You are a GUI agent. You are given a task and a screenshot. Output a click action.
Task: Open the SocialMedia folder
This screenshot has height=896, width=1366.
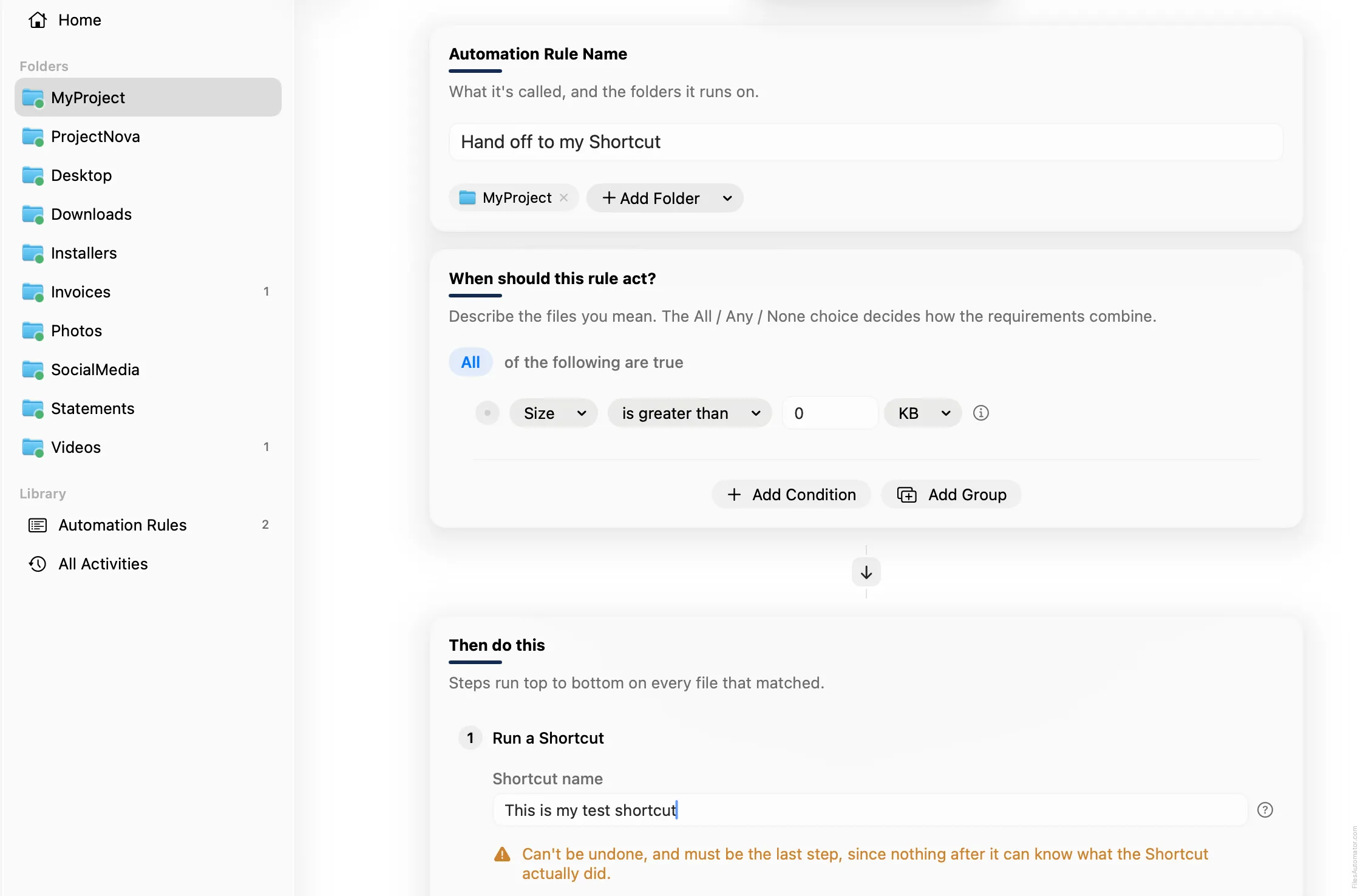pos(148,369)
